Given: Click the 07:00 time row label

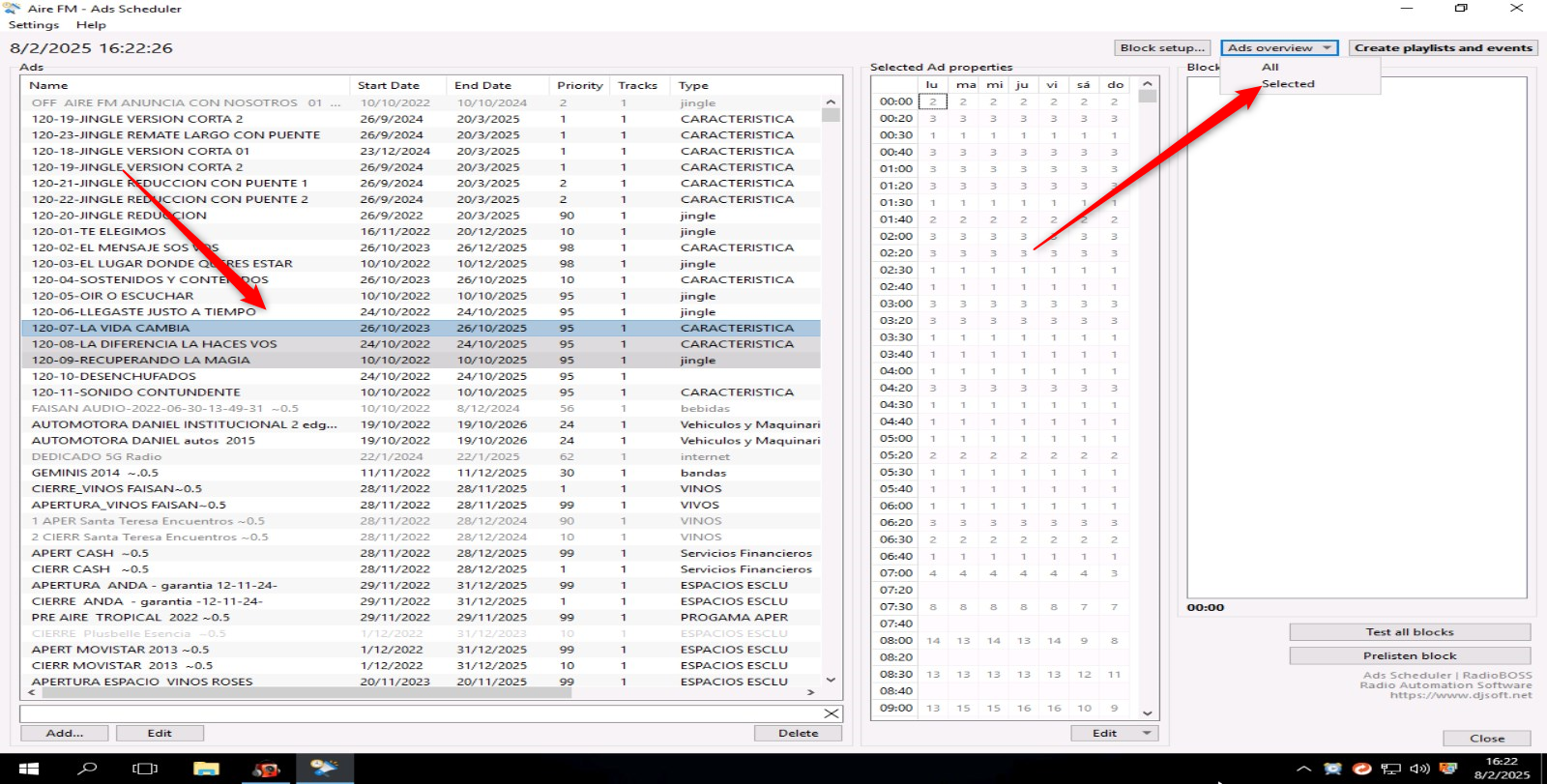Looking at the screenshot, I should pyautogui.click(x=895, y=573).
